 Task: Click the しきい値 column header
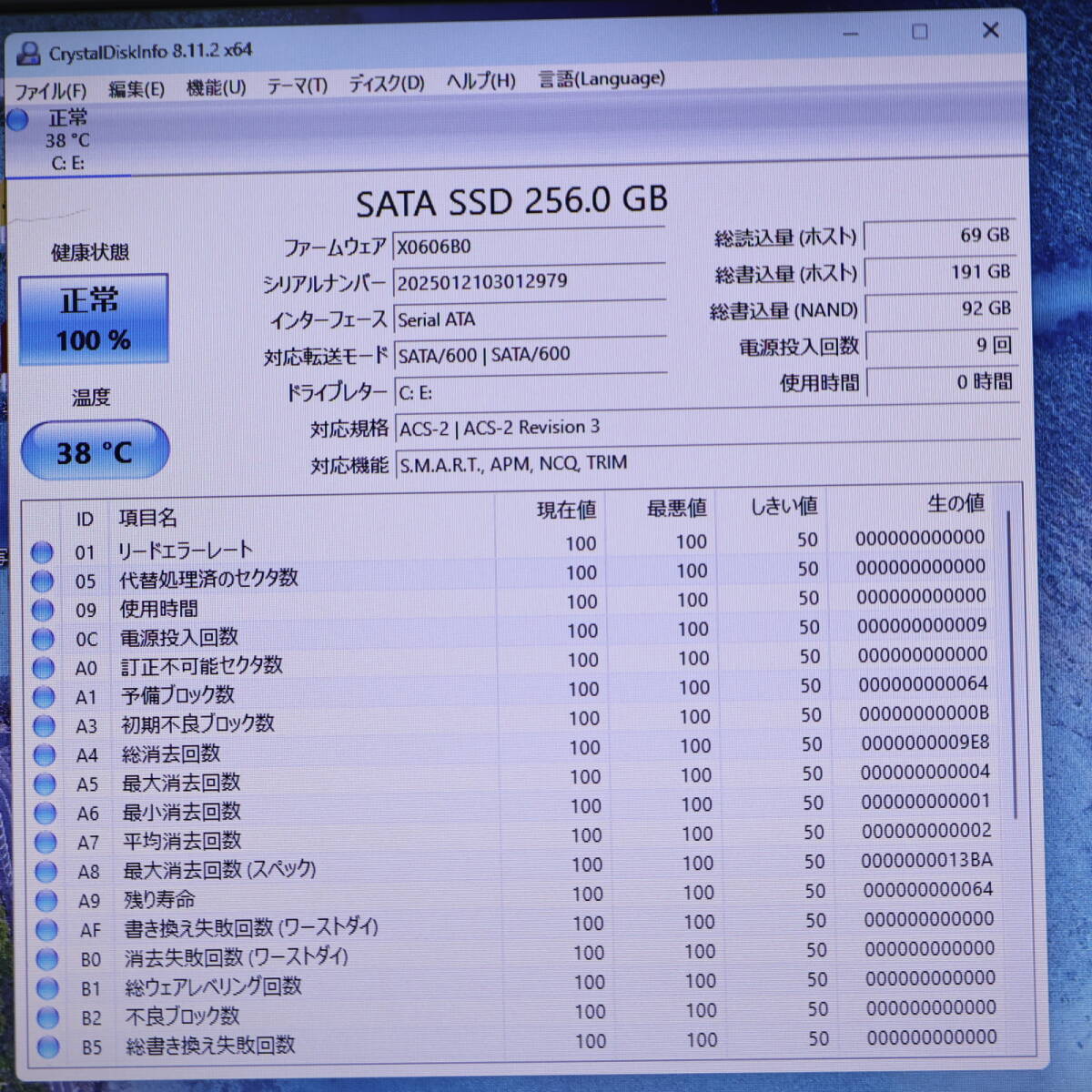coord(784,506)
